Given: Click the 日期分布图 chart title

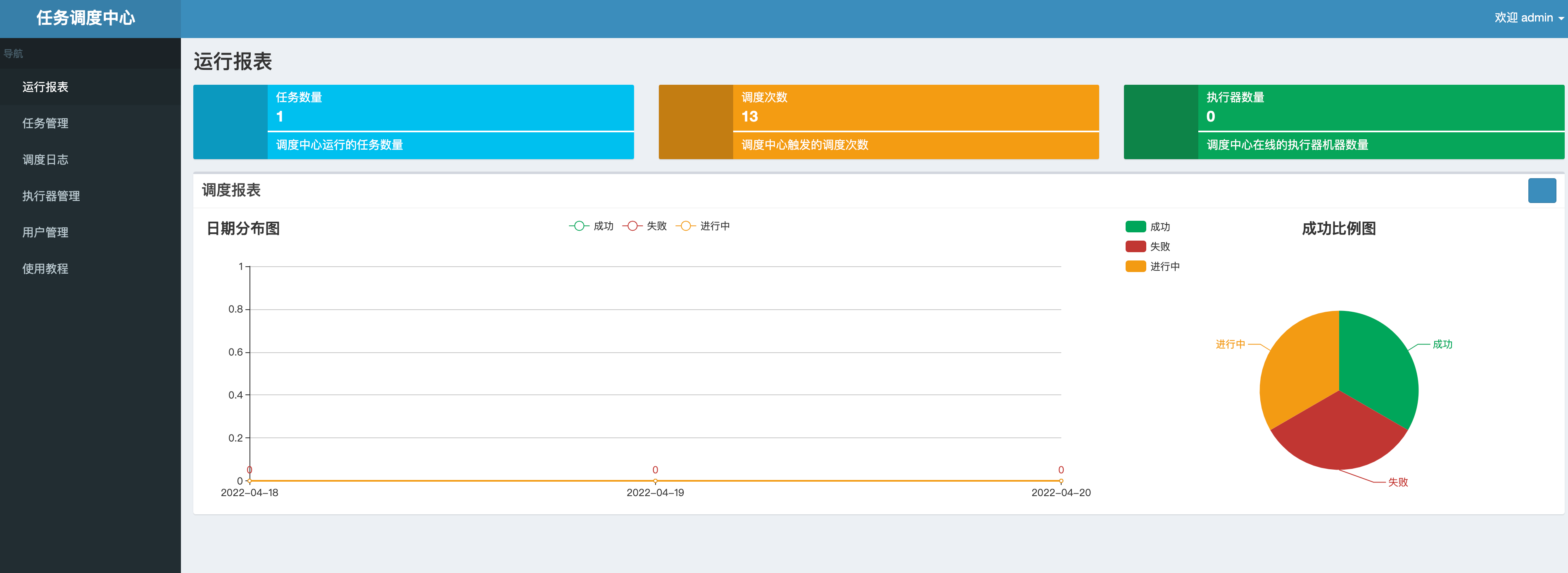Looking at the screenshot, I should click(243, 228).
